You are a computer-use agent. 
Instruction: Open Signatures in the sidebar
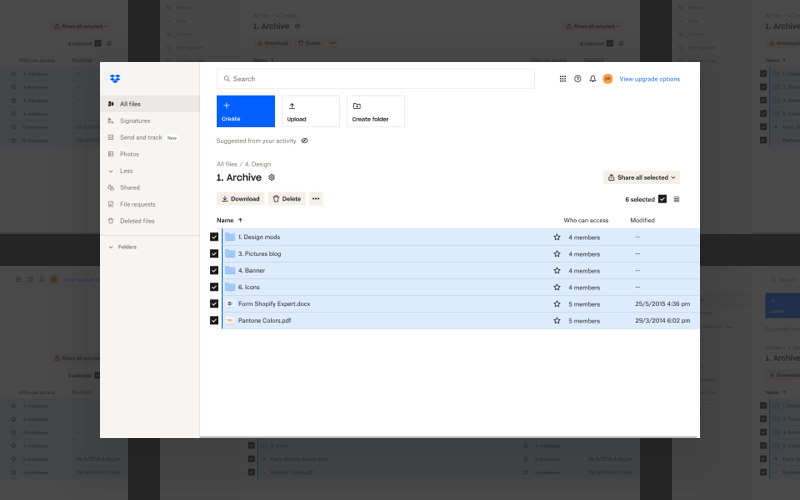click(x=135, y=121)
